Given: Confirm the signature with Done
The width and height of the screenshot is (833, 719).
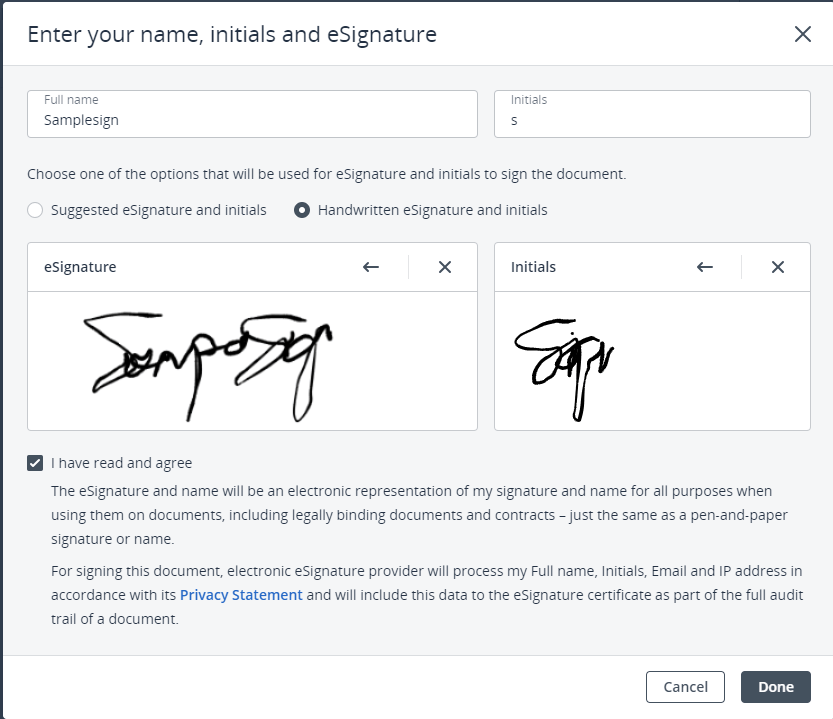Looking at the screenshot, I should (x=775, y=687).
